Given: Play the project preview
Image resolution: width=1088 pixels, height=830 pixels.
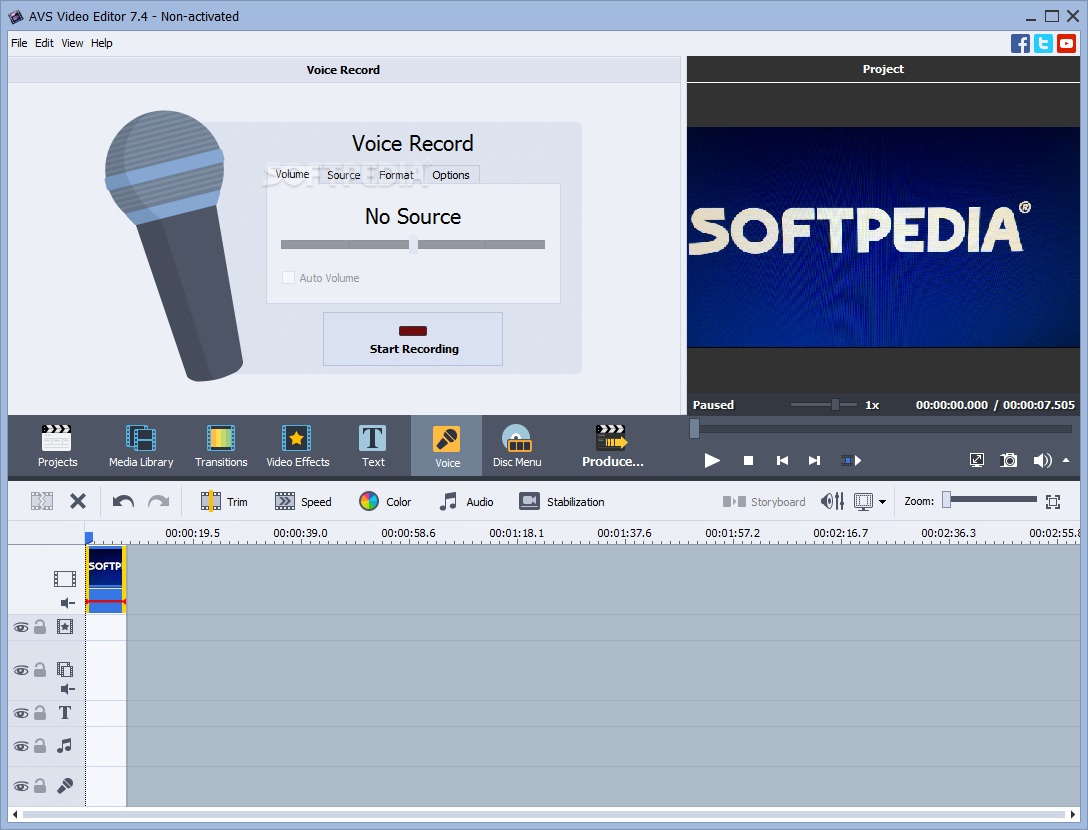Looking at the screenshot, I should [x=712, y=460].
